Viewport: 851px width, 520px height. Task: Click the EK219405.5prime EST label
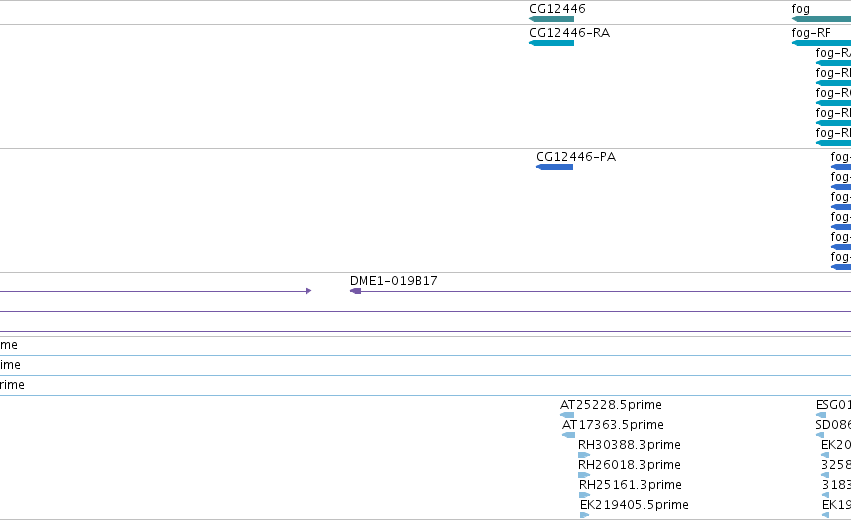click(634, 505)
